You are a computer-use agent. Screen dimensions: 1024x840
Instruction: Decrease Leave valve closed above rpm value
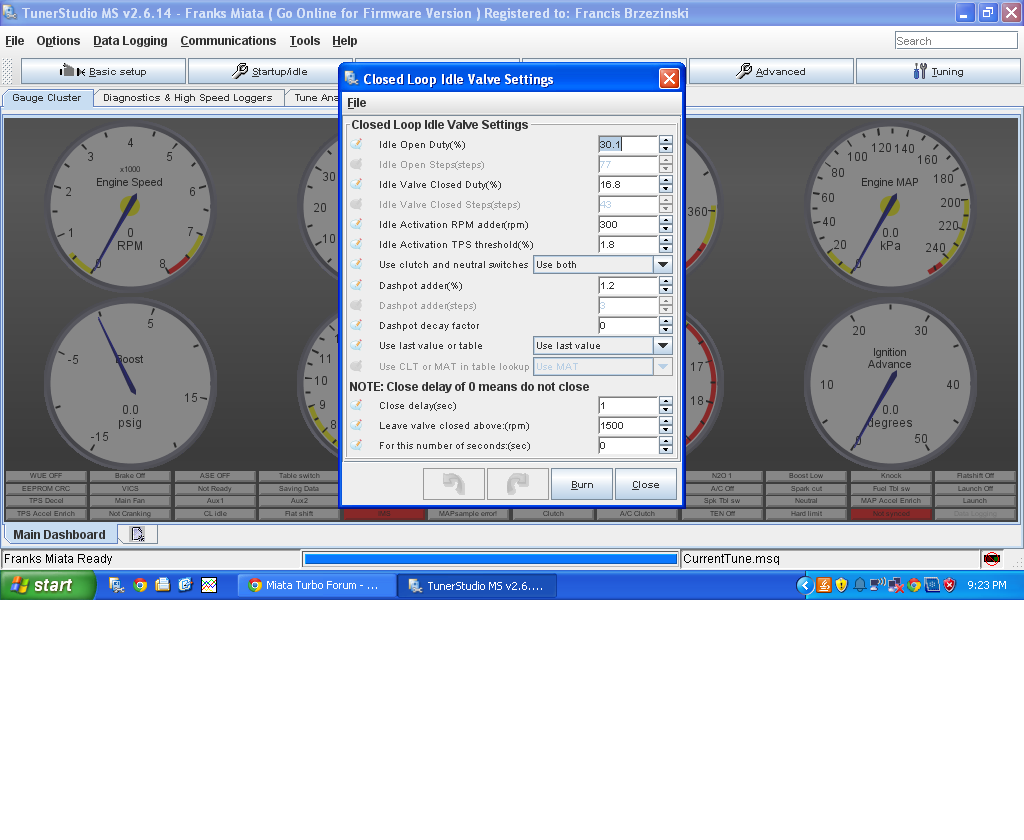[x=666, y=430]
